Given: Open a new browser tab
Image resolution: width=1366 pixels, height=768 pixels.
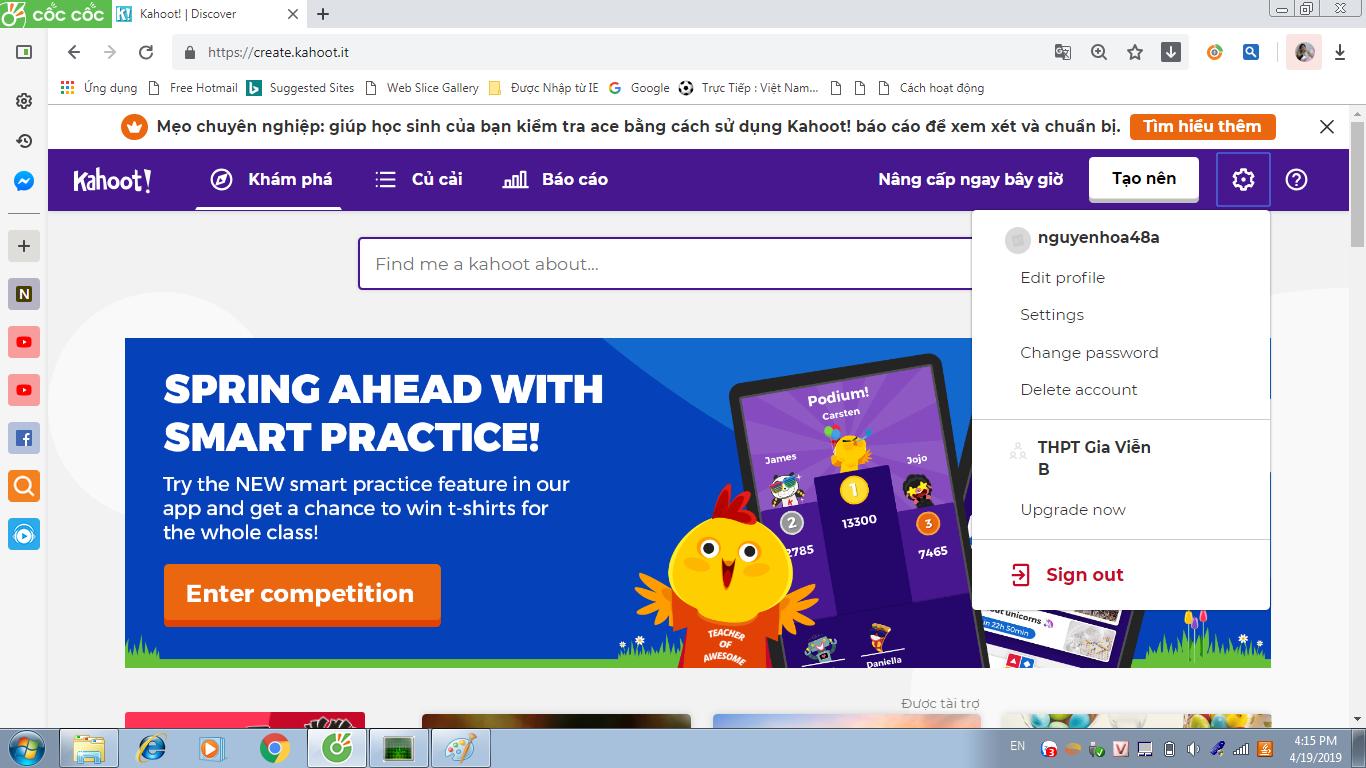Looking at the screenshot, I should coord(323,14).
